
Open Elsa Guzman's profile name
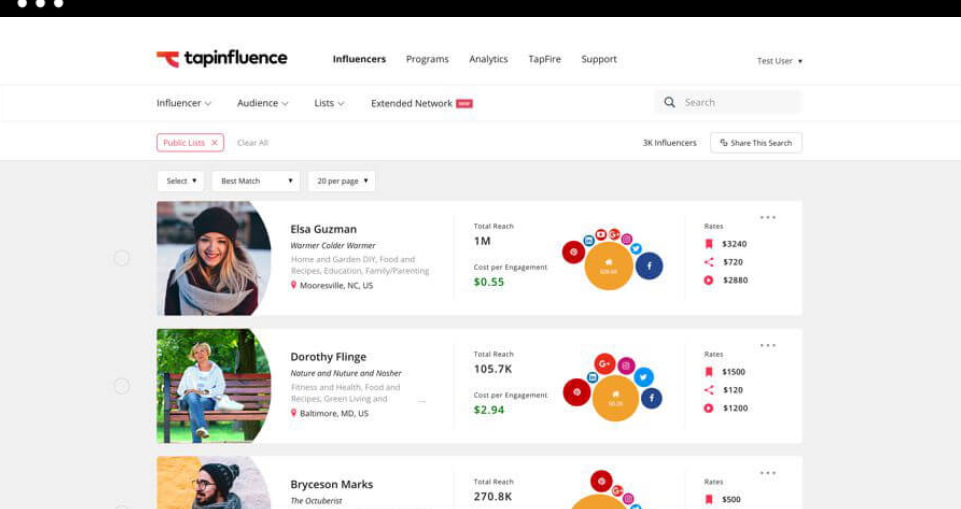tap(324, 229)
